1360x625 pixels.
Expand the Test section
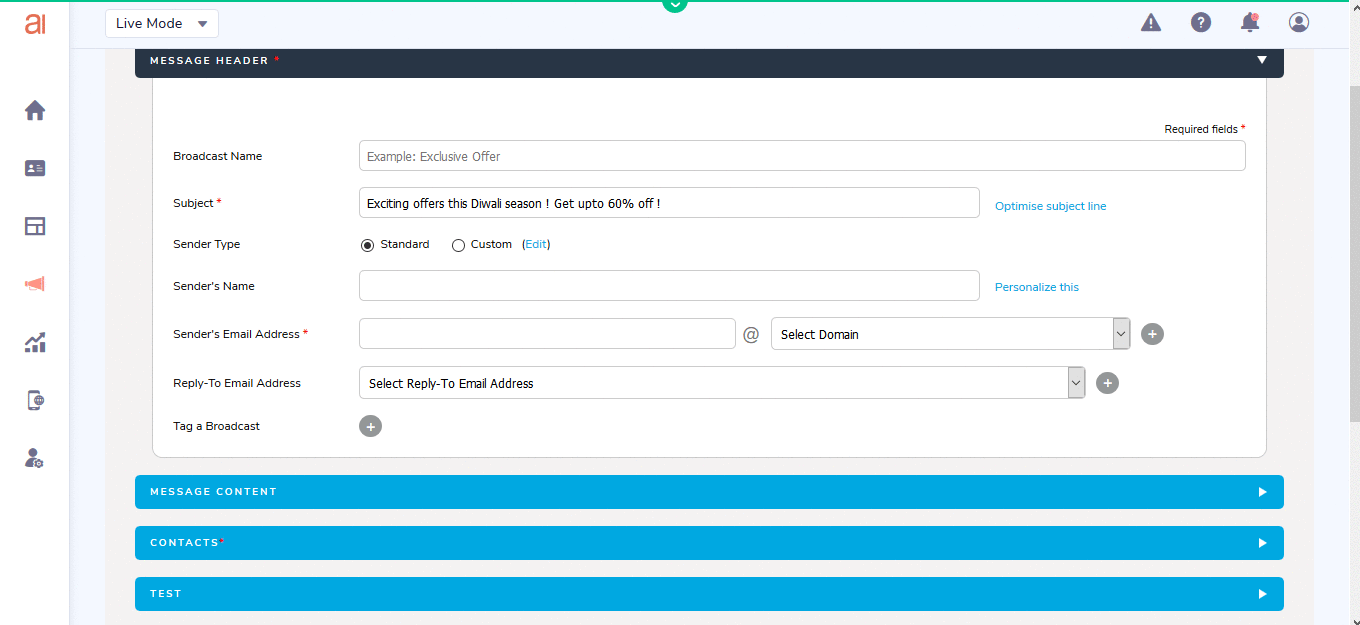tap(709, 594)
